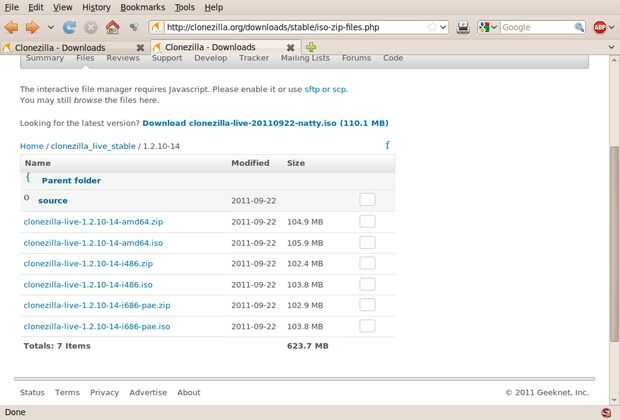Tick checkbox for the i486.iso file
This screenshot has height=420, width=620.
tap(367, 284)
